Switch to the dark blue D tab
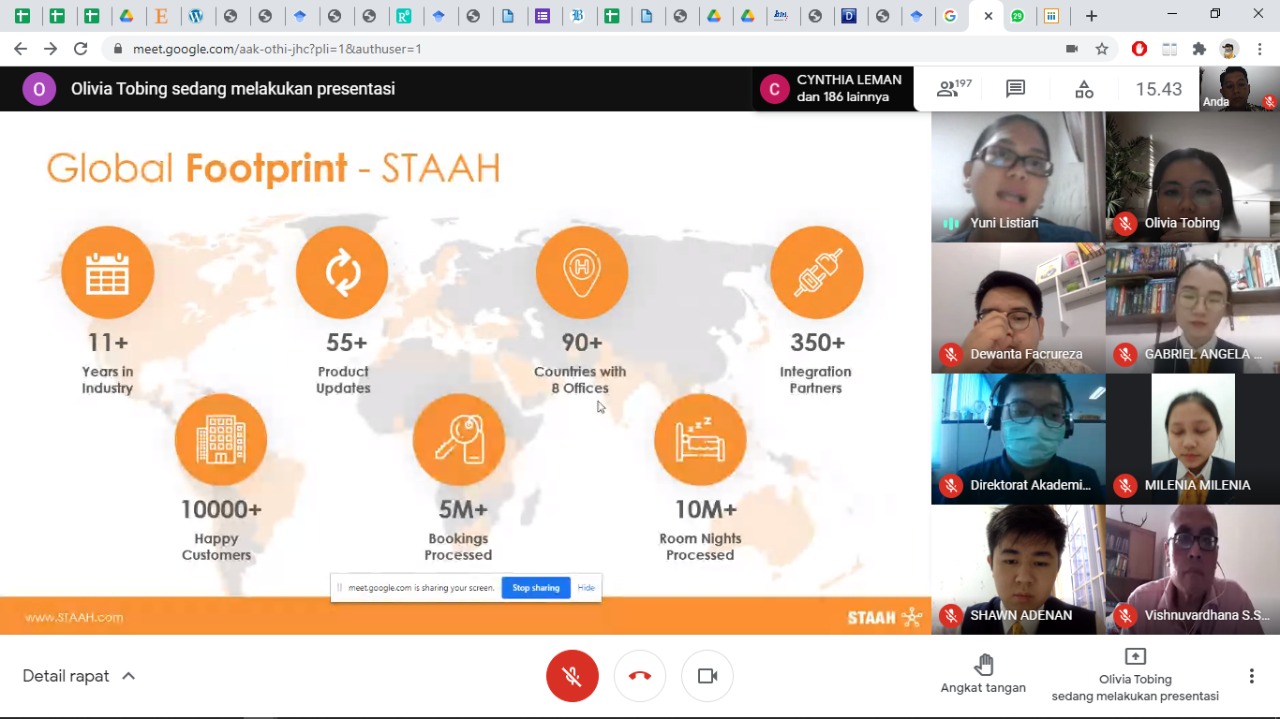The image size is (1280, 719). click(x=848, y=16)
